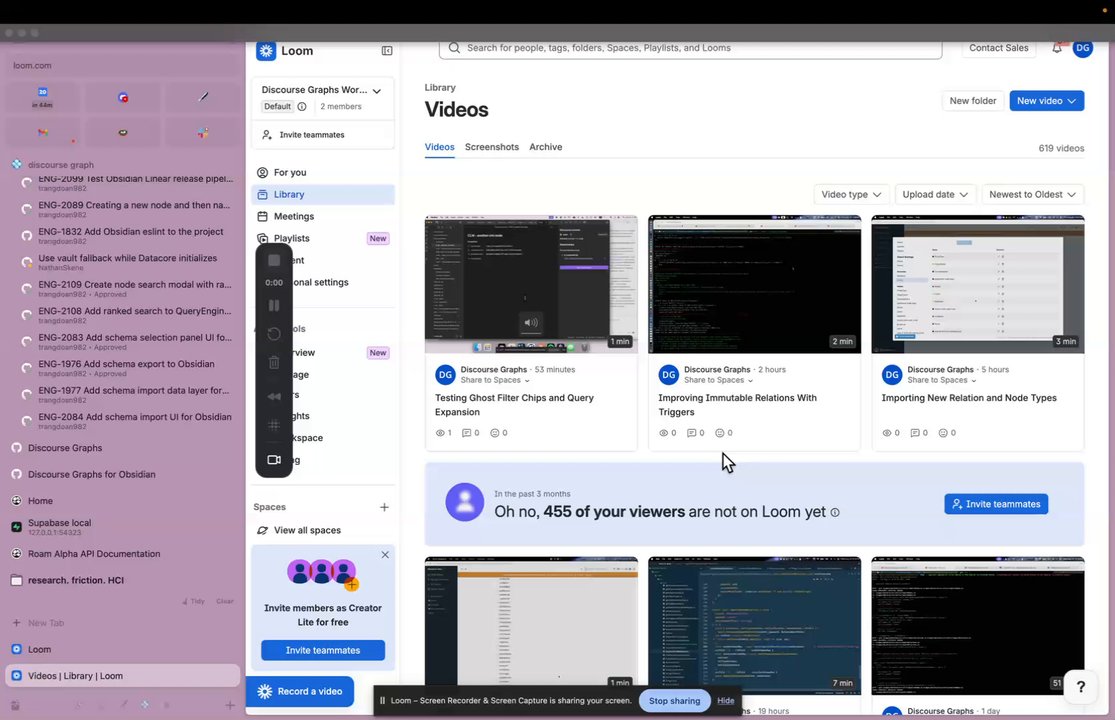This screenshot has width=1115, height=720.
Task: Stop recording with the square stop button
Action: click(274, 260)
